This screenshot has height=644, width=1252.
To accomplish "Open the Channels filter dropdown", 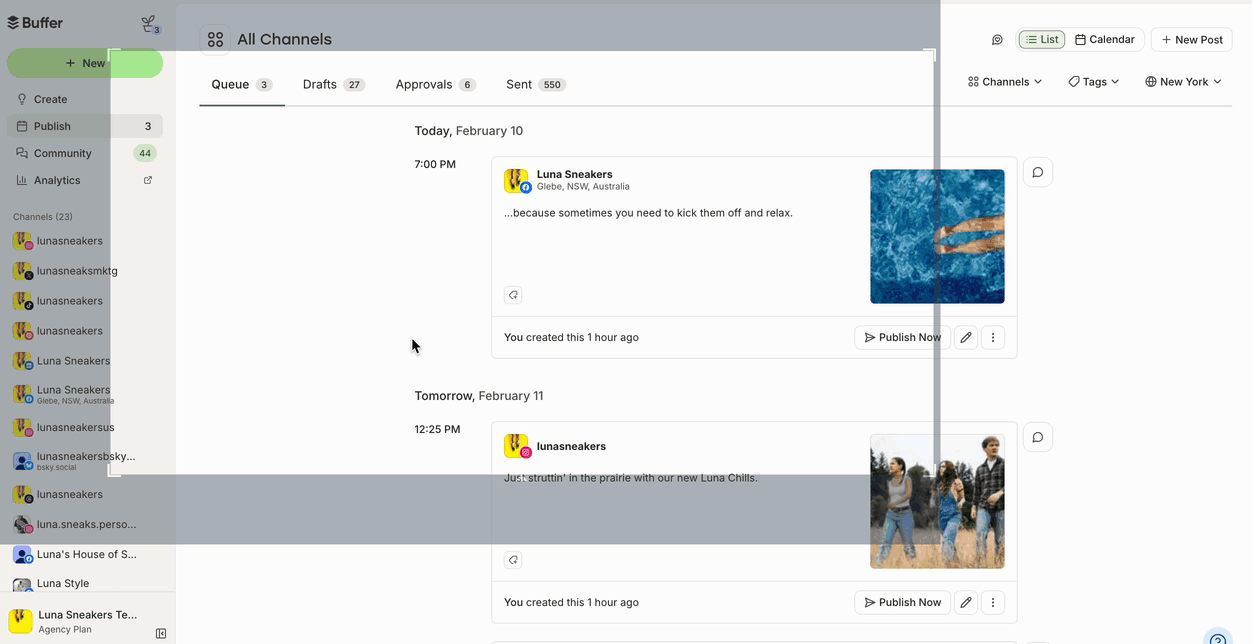I will (1005, 82).
